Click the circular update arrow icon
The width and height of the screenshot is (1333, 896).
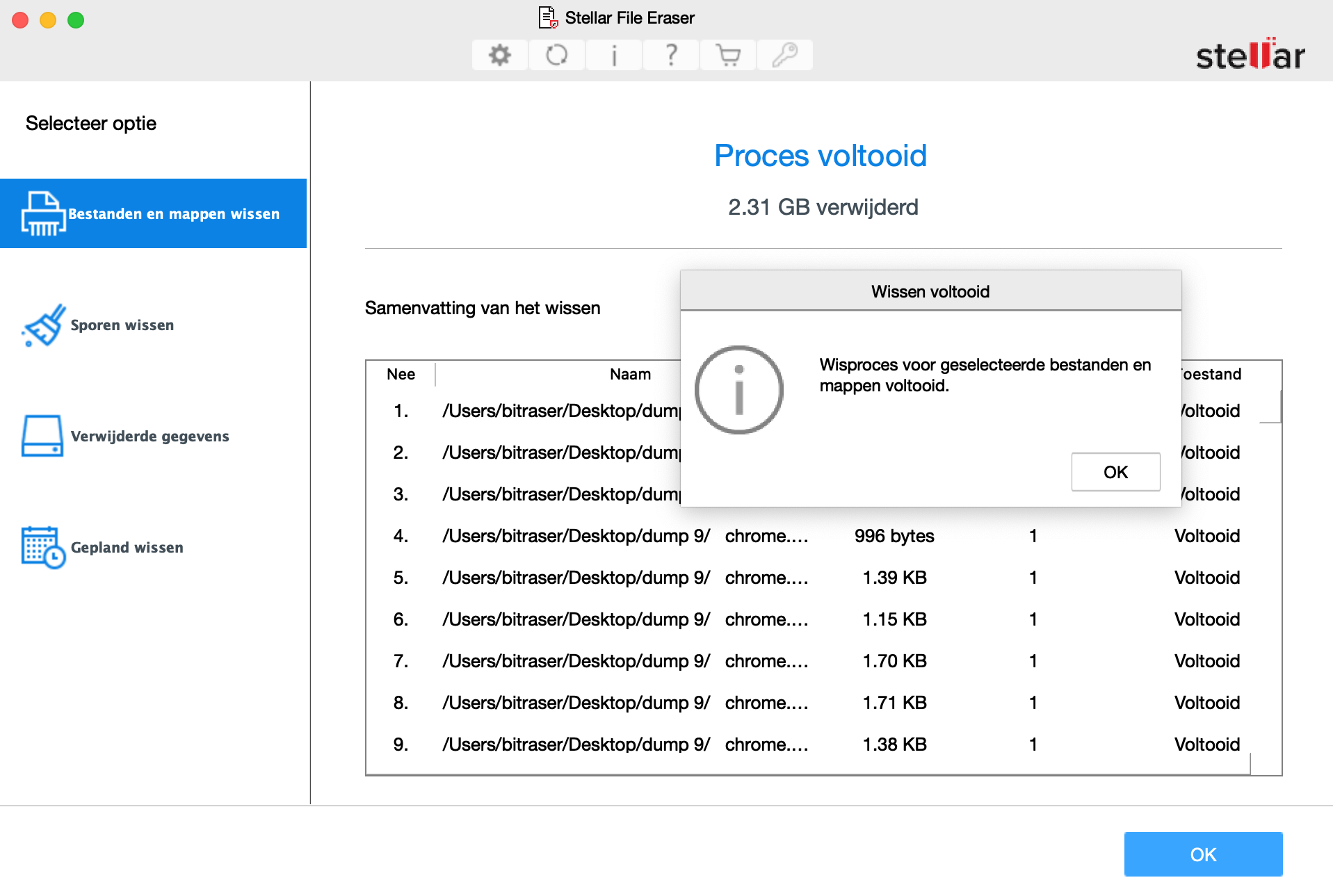click(556, 55)
